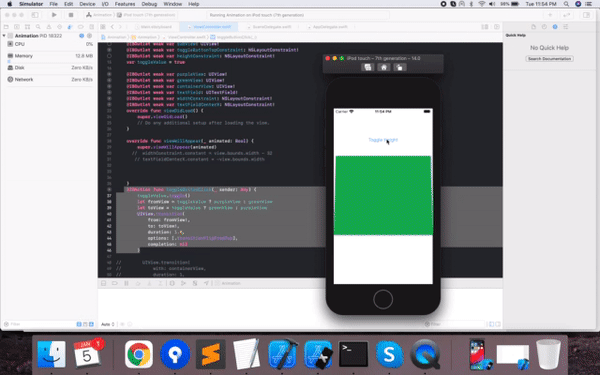Tap Toggle Height button in simulated app

coord(383,140)
